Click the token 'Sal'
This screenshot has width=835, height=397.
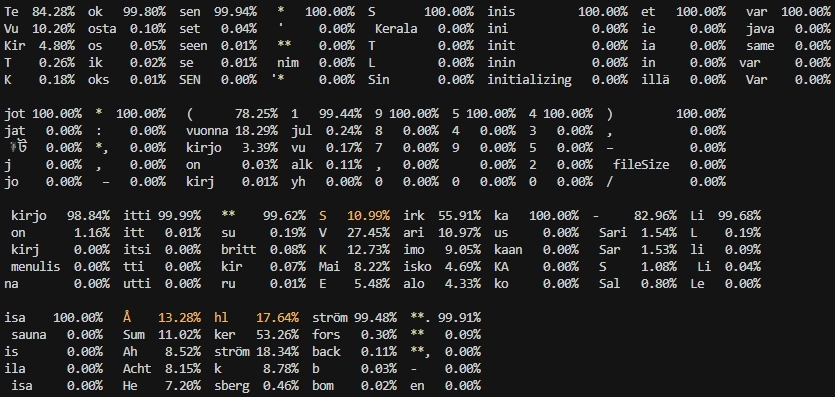click(x=610, y=284)
